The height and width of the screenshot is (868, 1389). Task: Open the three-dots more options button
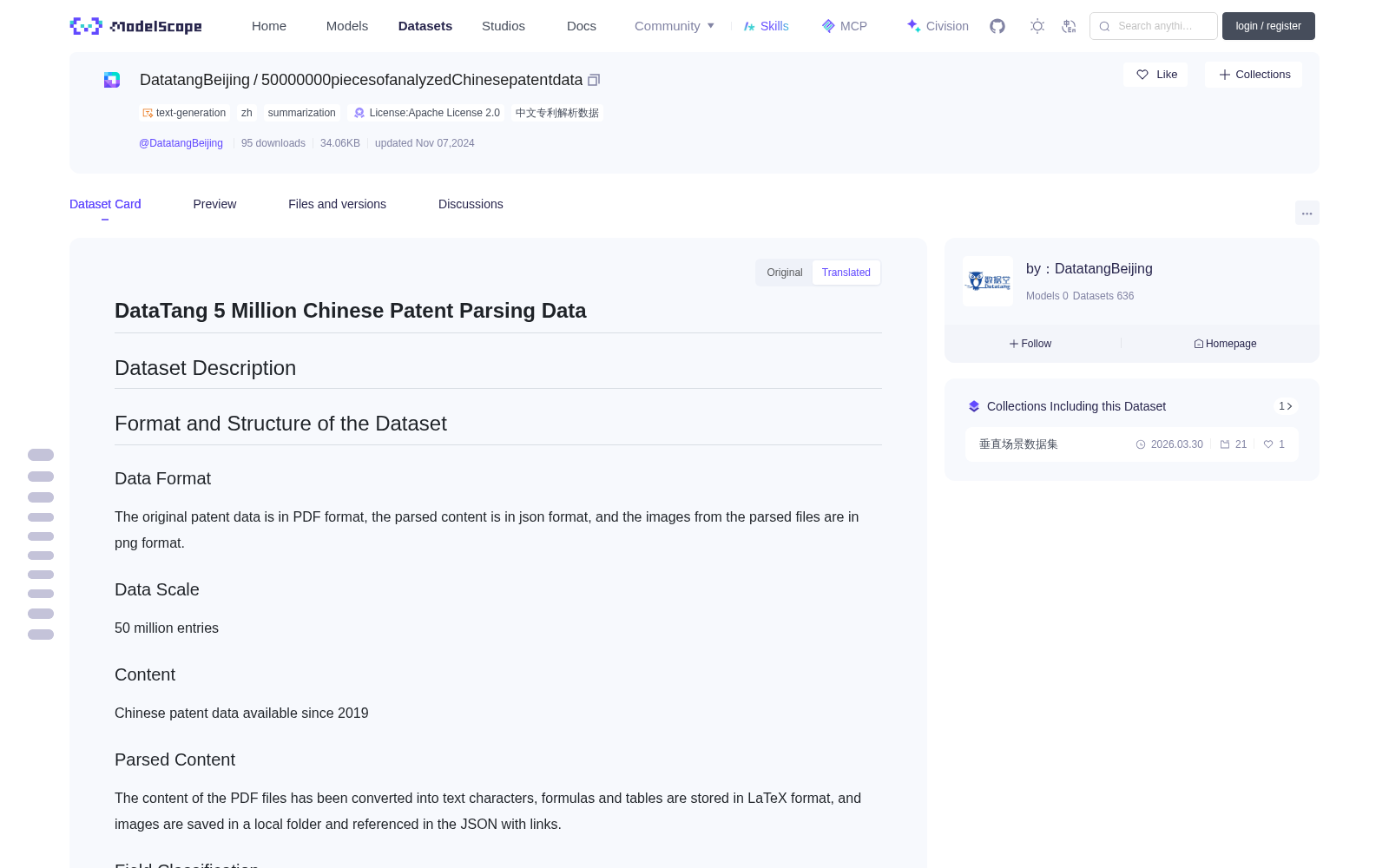click(x=1307, y=213)
